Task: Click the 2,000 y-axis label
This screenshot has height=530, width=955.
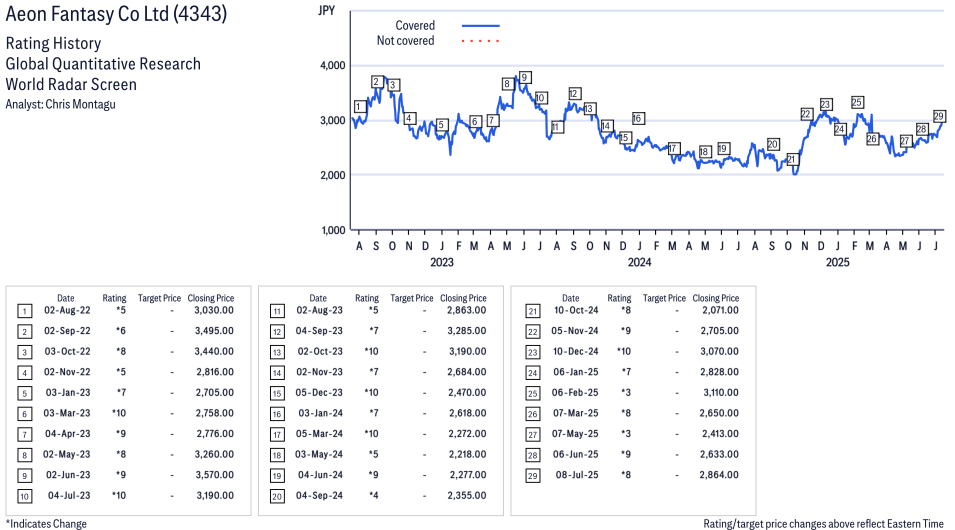Action: click(x=333, y=175)
